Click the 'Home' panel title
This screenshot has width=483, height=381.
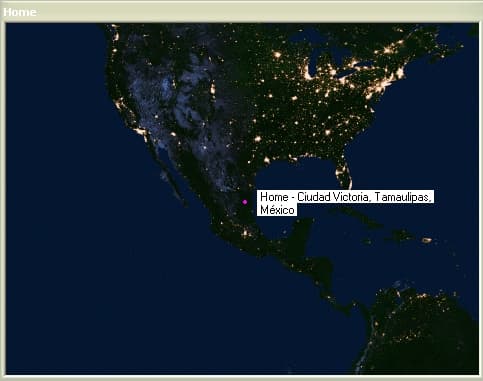(20, 12)
